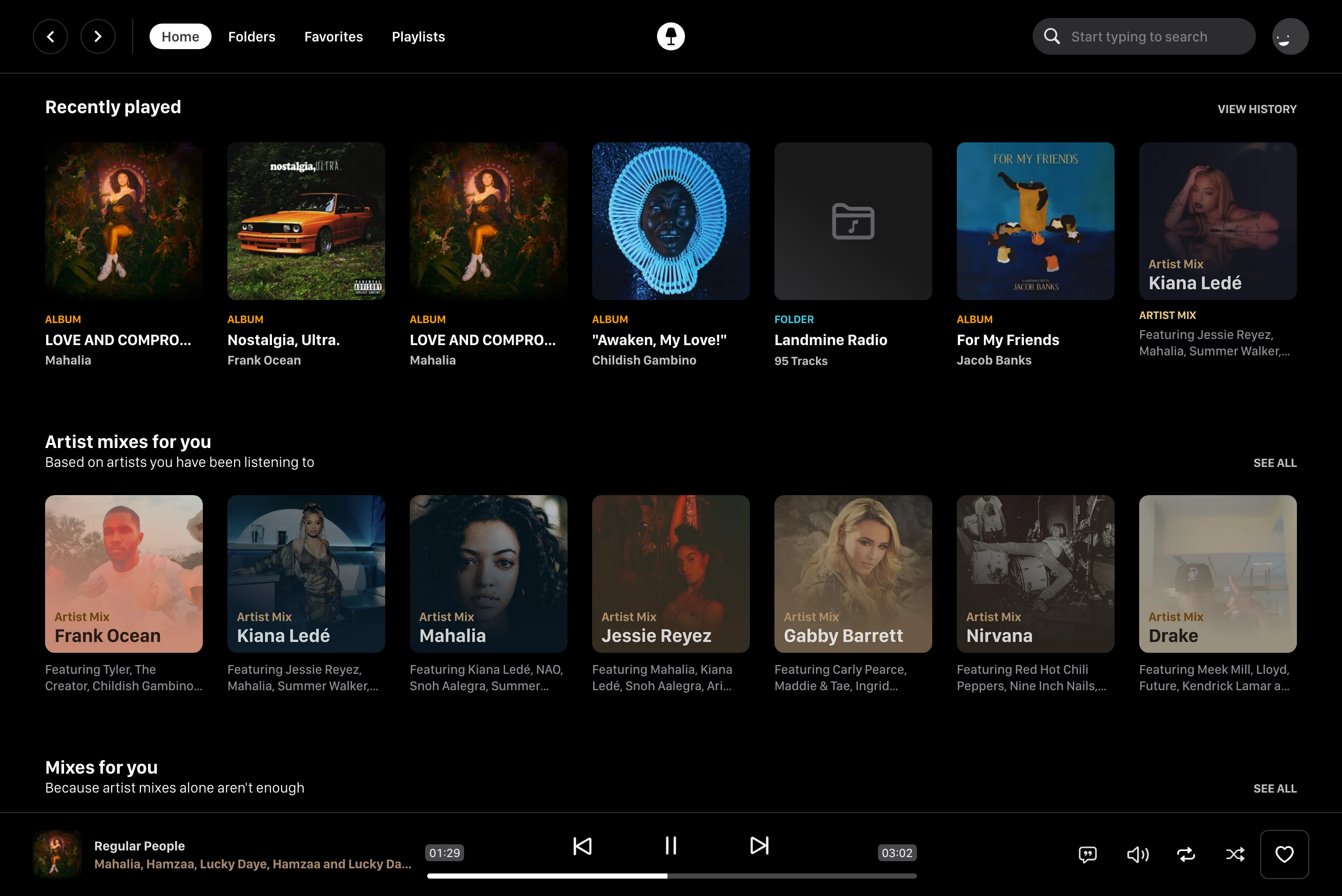Click the 'Landmine Radio' folder title
Viewport: 1342px width, 896px height.
point(830,340)
